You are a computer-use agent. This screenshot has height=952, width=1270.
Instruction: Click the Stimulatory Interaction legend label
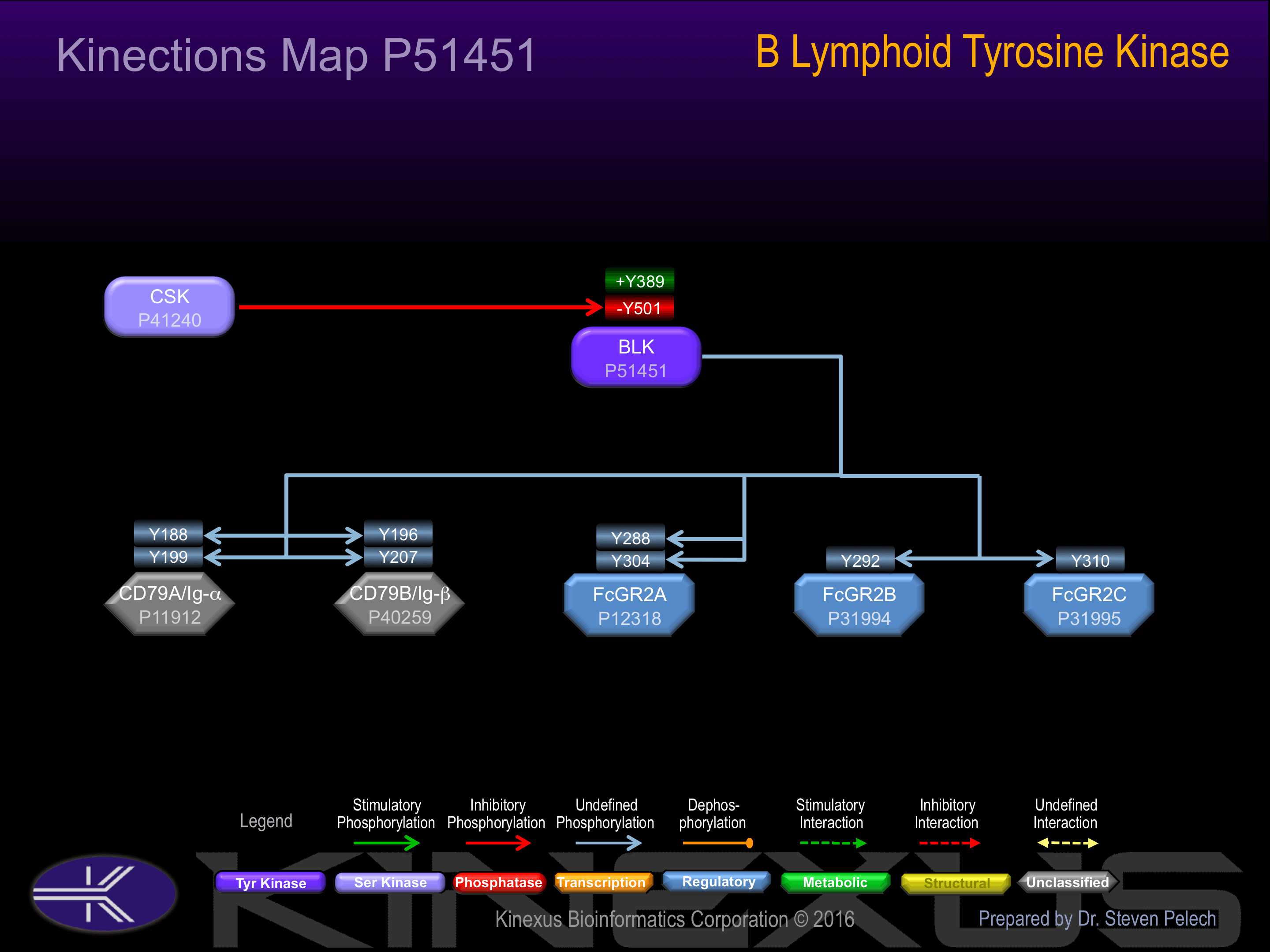tap(831, 814)
